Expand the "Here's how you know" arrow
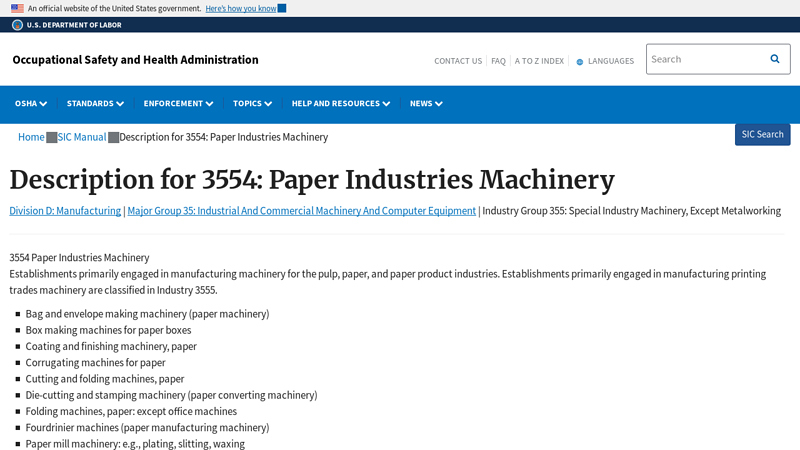800x450 pixels. coord(282,8)
